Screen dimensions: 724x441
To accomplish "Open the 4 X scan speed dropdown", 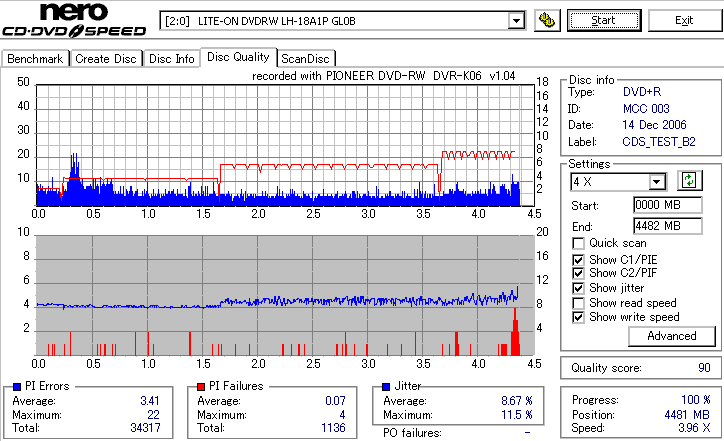I will [x=656, y=182].
